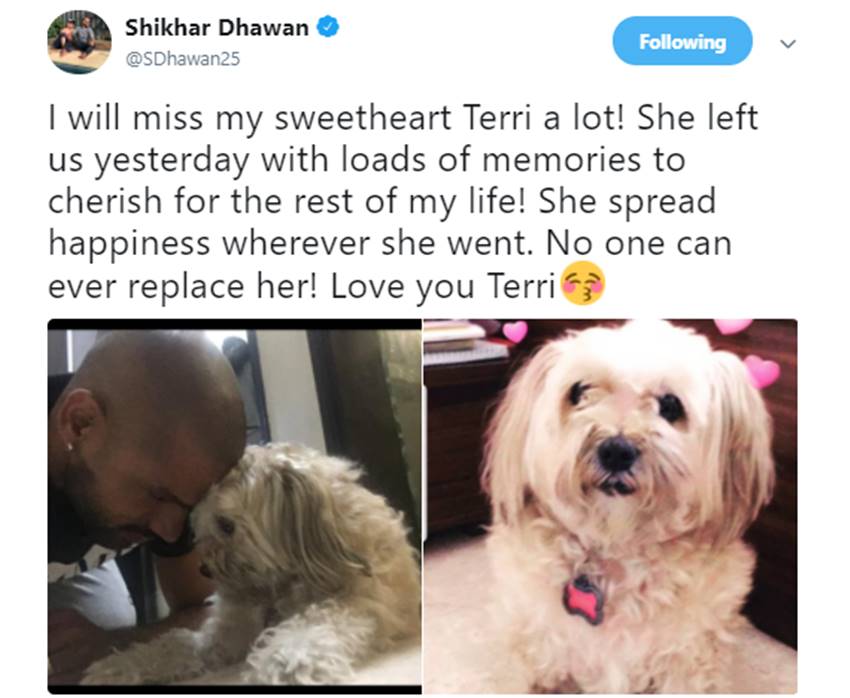Open the down-arrow menu next to Following
The width and height of the screenshot is (850, 698).
pyautogui.click(x=788, y=43)
